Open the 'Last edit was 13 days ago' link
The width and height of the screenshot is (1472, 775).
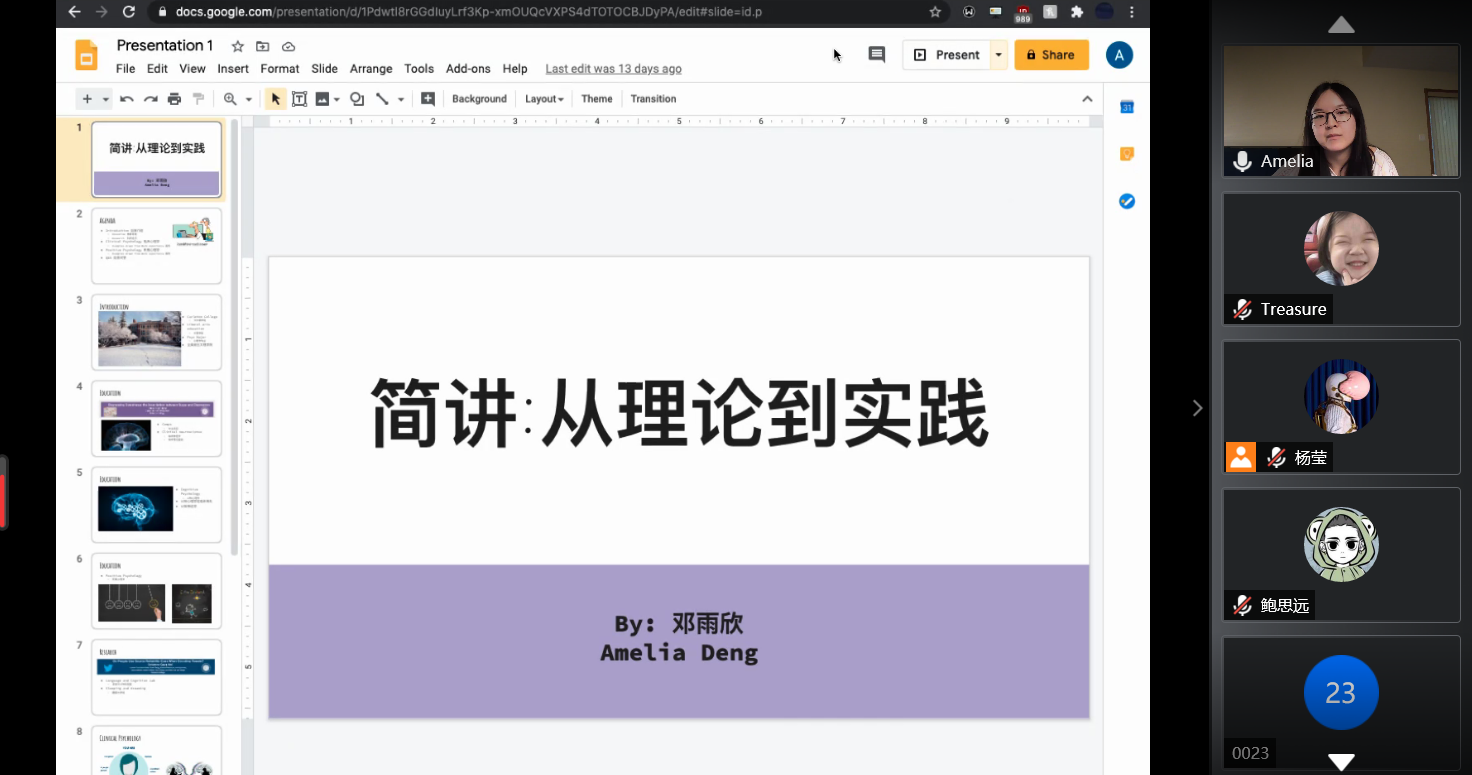pyautogui.click(x=613, y=69)
